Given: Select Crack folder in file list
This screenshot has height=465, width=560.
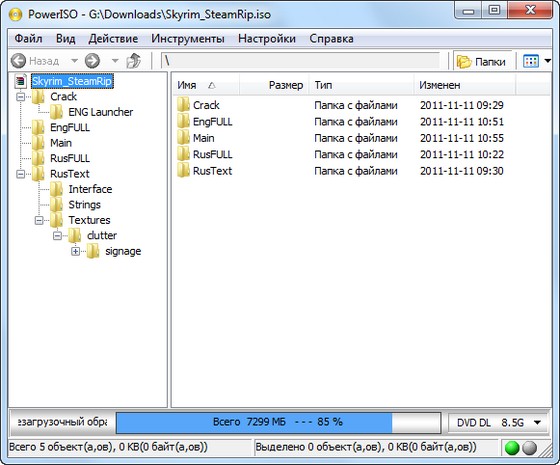Looking at the screenshot, I should coord(206,105).
